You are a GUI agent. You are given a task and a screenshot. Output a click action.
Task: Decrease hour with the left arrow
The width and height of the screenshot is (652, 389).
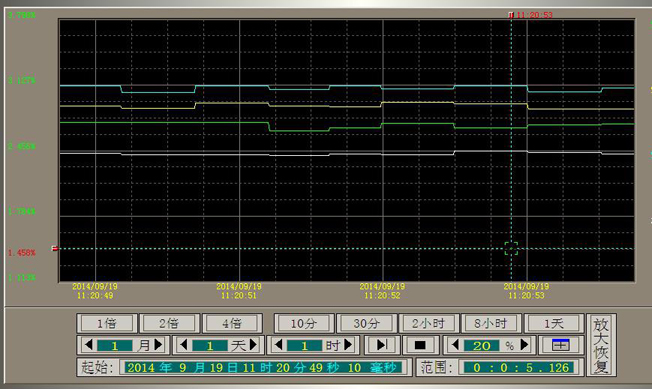(x=279, y=345)
